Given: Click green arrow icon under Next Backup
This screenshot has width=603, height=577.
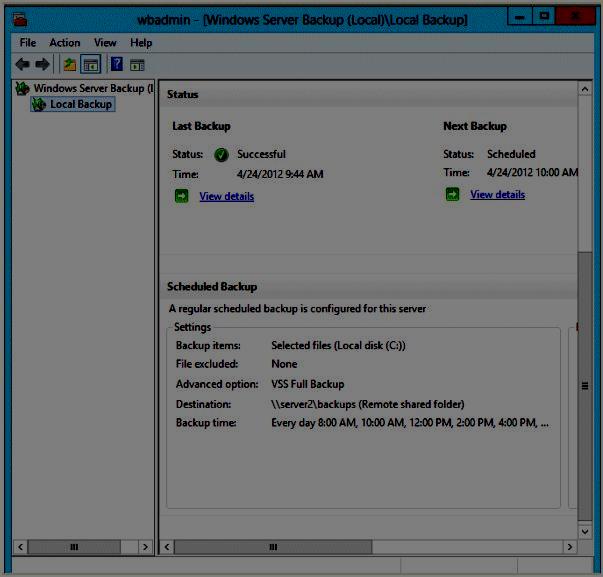Looking at the screenshot, I should pyautogui.click(x=452, y=194).
